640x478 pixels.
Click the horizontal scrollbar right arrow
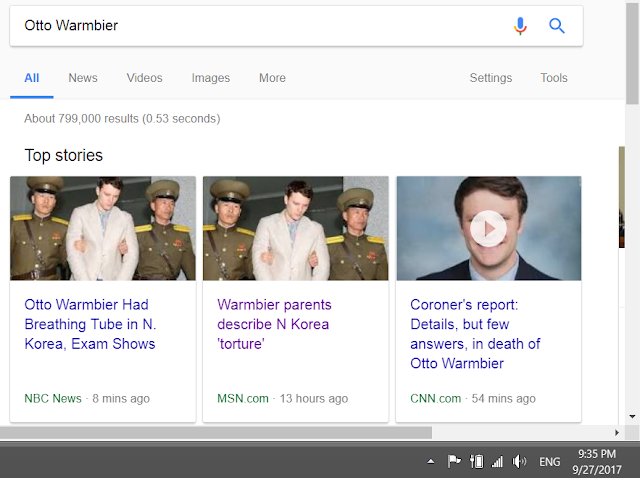pyautogui.click(x=617, y=433)
